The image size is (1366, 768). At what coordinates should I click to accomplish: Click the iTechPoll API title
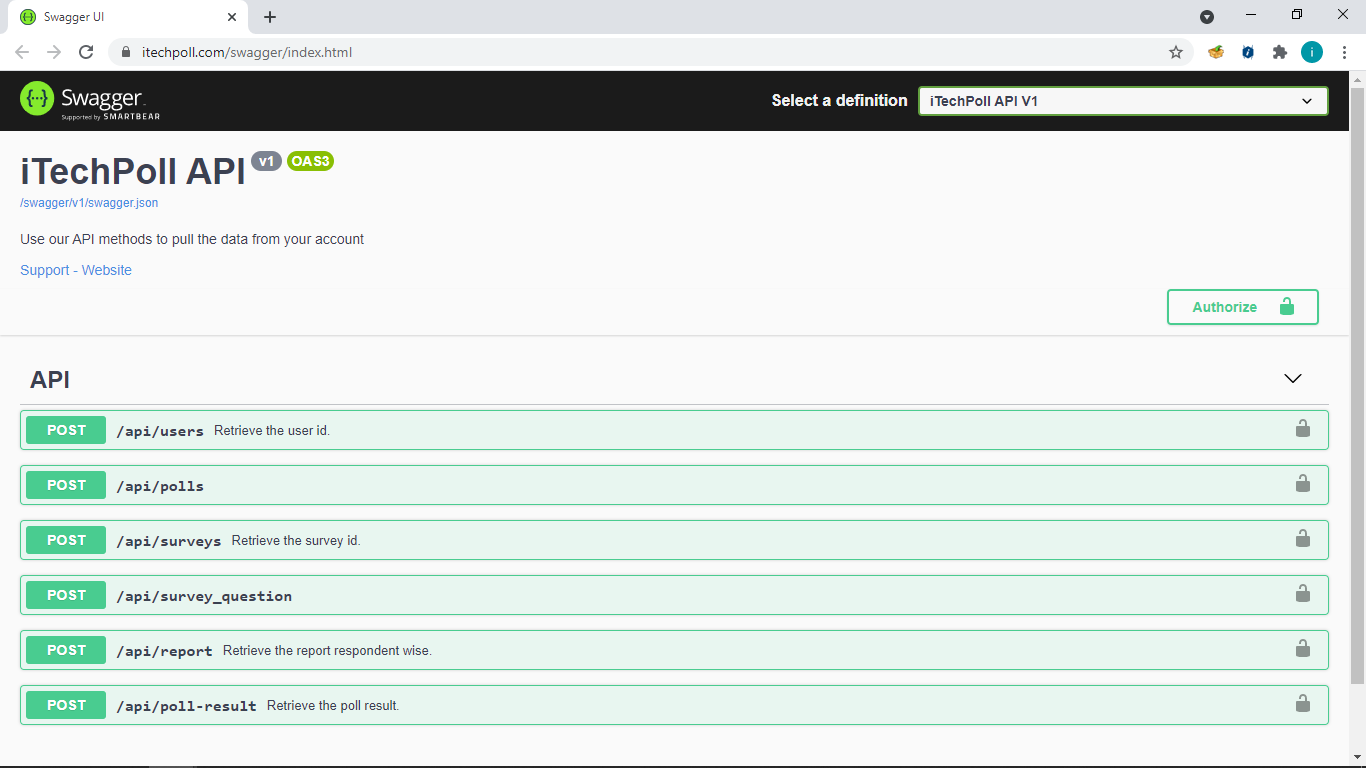(x=133, y=172)
